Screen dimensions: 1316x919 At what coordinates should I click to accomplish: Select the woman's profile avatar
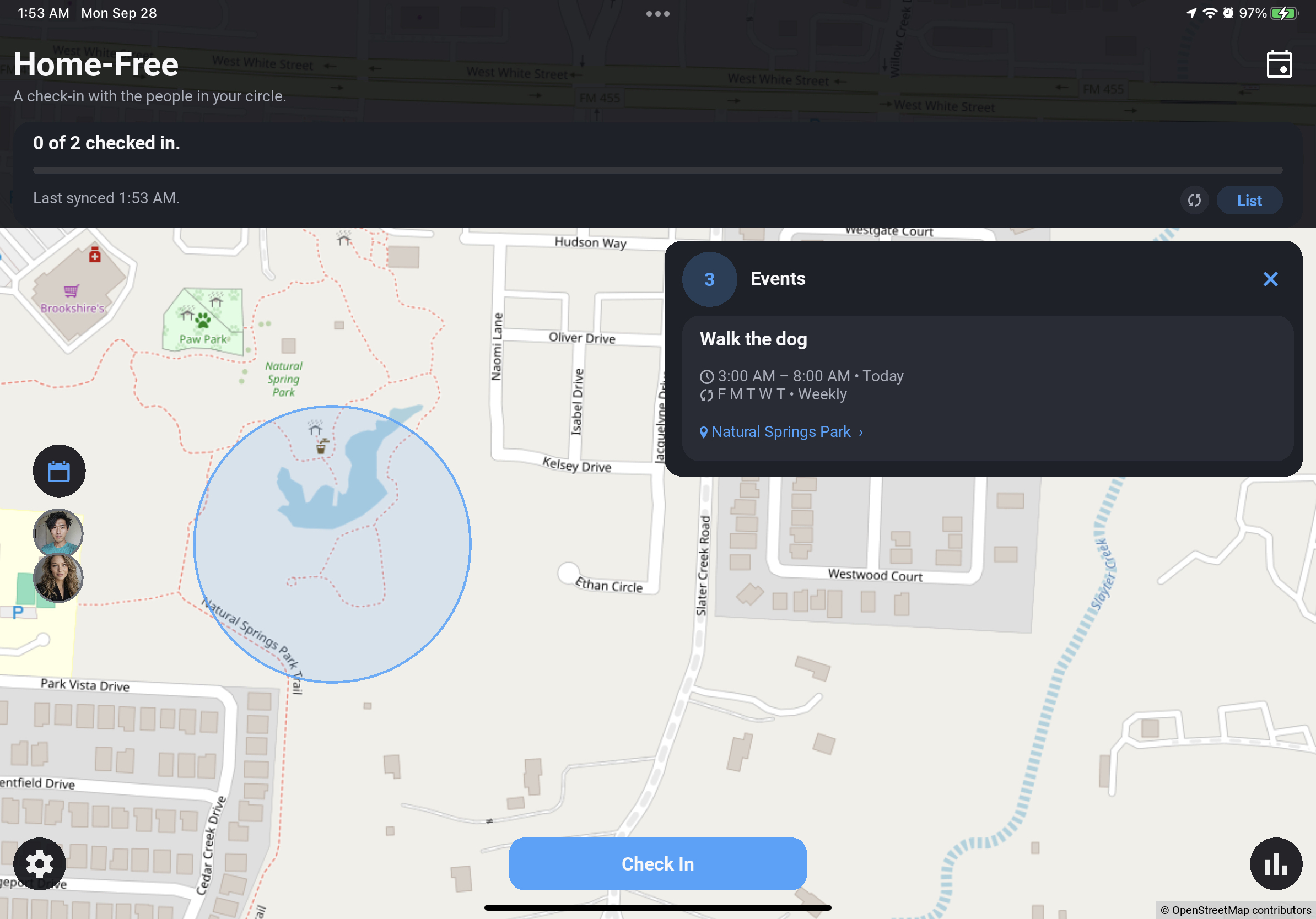click(58, 577)
